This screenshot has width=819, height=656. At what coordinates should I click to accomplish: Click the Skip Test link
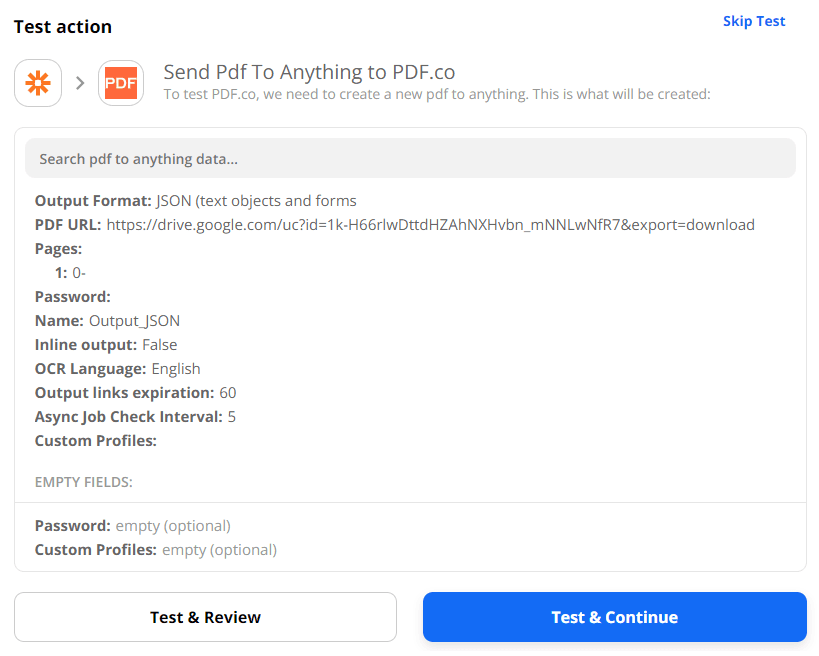pyautogui.click(x=753, y=21)
